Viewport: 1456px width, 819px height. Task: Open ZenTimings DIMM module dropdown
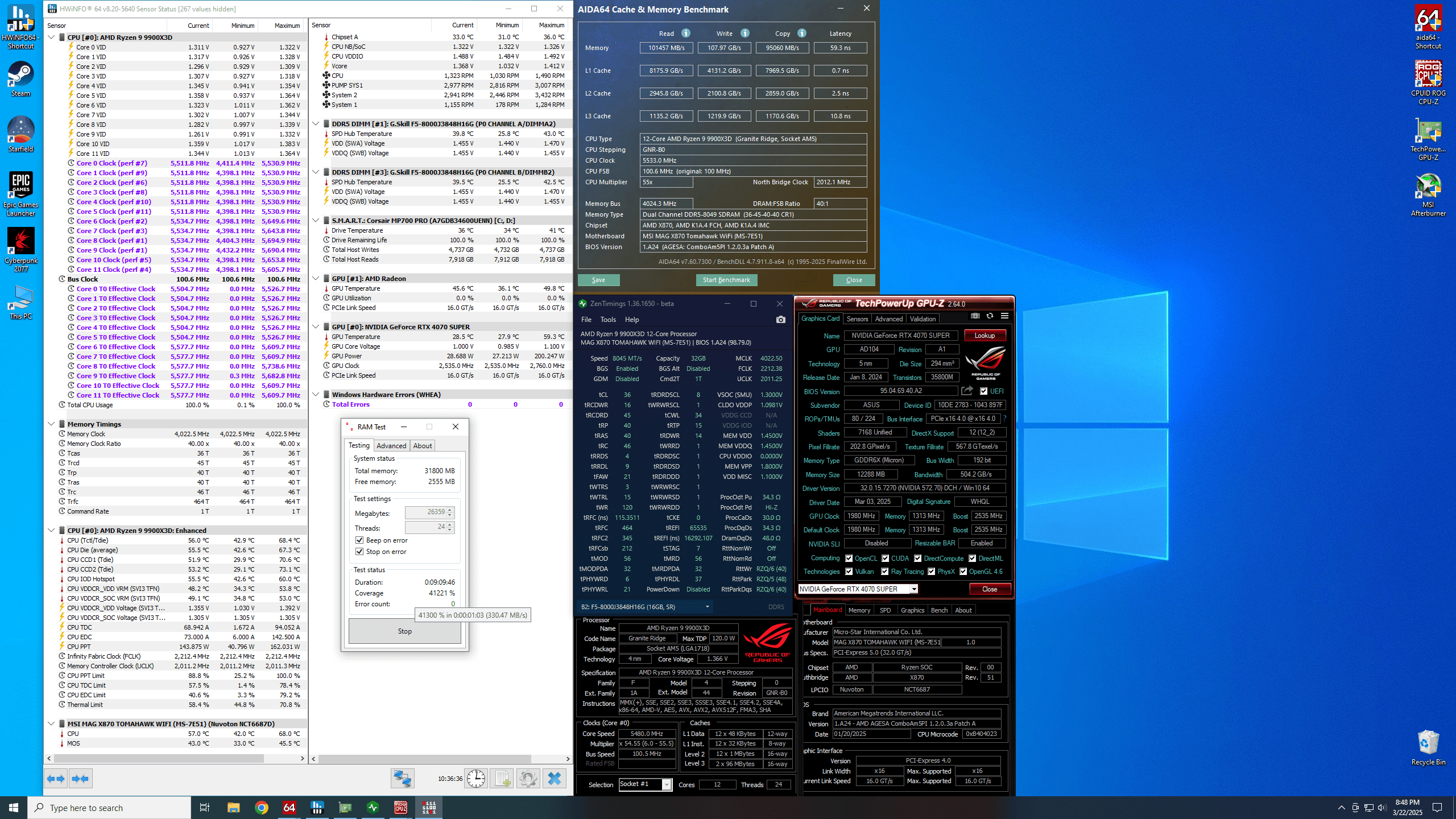click(707, 607)
